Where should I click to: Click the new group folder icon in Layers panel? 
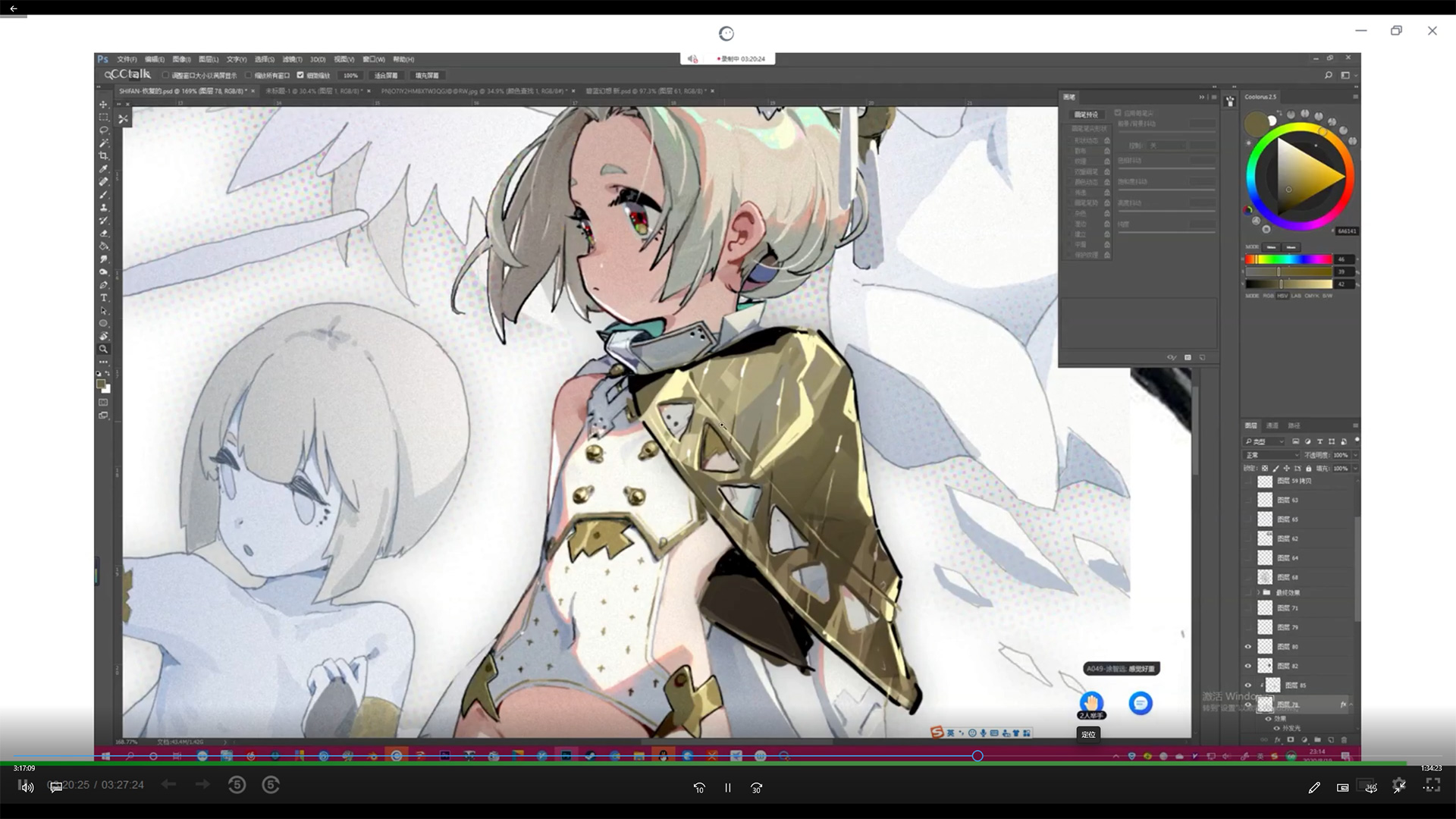click(1318, 739)
